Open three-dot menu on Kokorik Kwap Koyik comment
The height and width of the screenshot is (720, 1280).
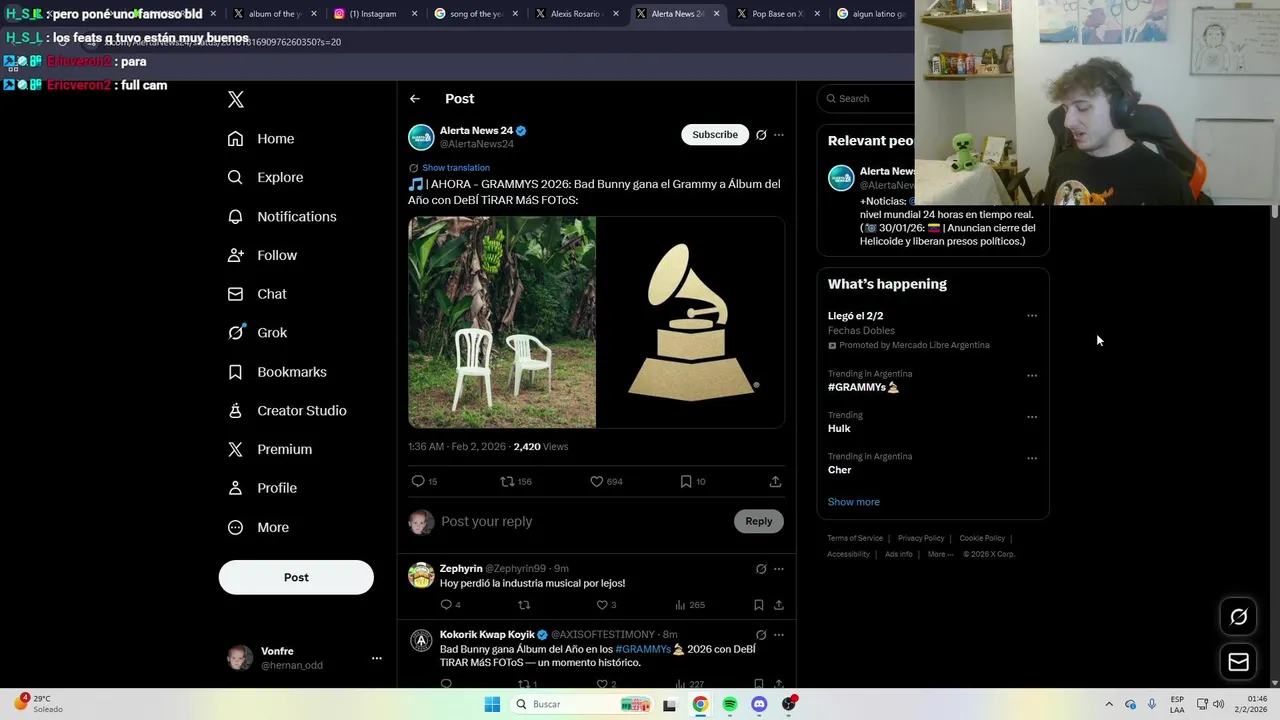pyautogui.click(x=779, y=635)
